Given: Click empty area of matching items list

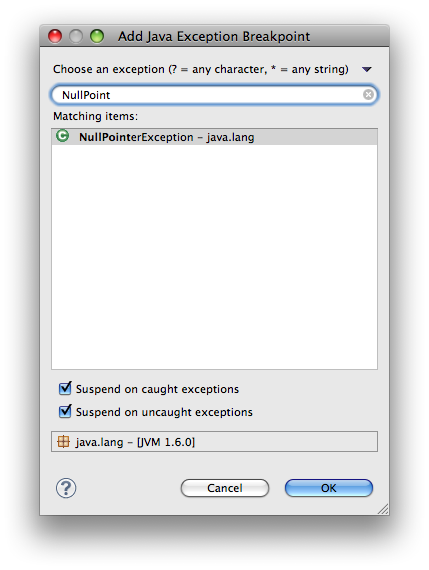Looking at the screenshot, I should point(214,257).
